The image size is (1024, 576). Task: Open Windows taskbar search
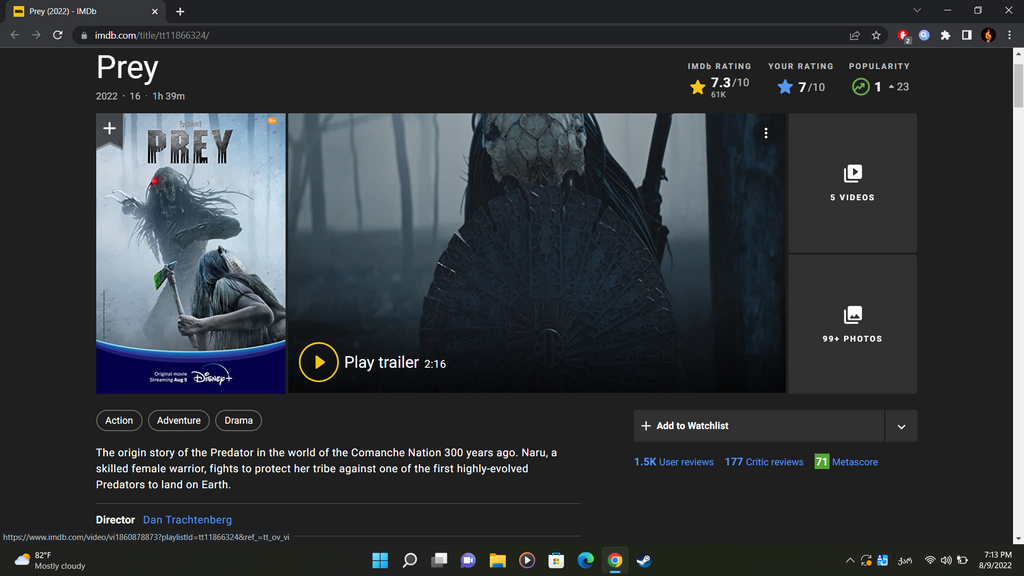tap(409, 560)
